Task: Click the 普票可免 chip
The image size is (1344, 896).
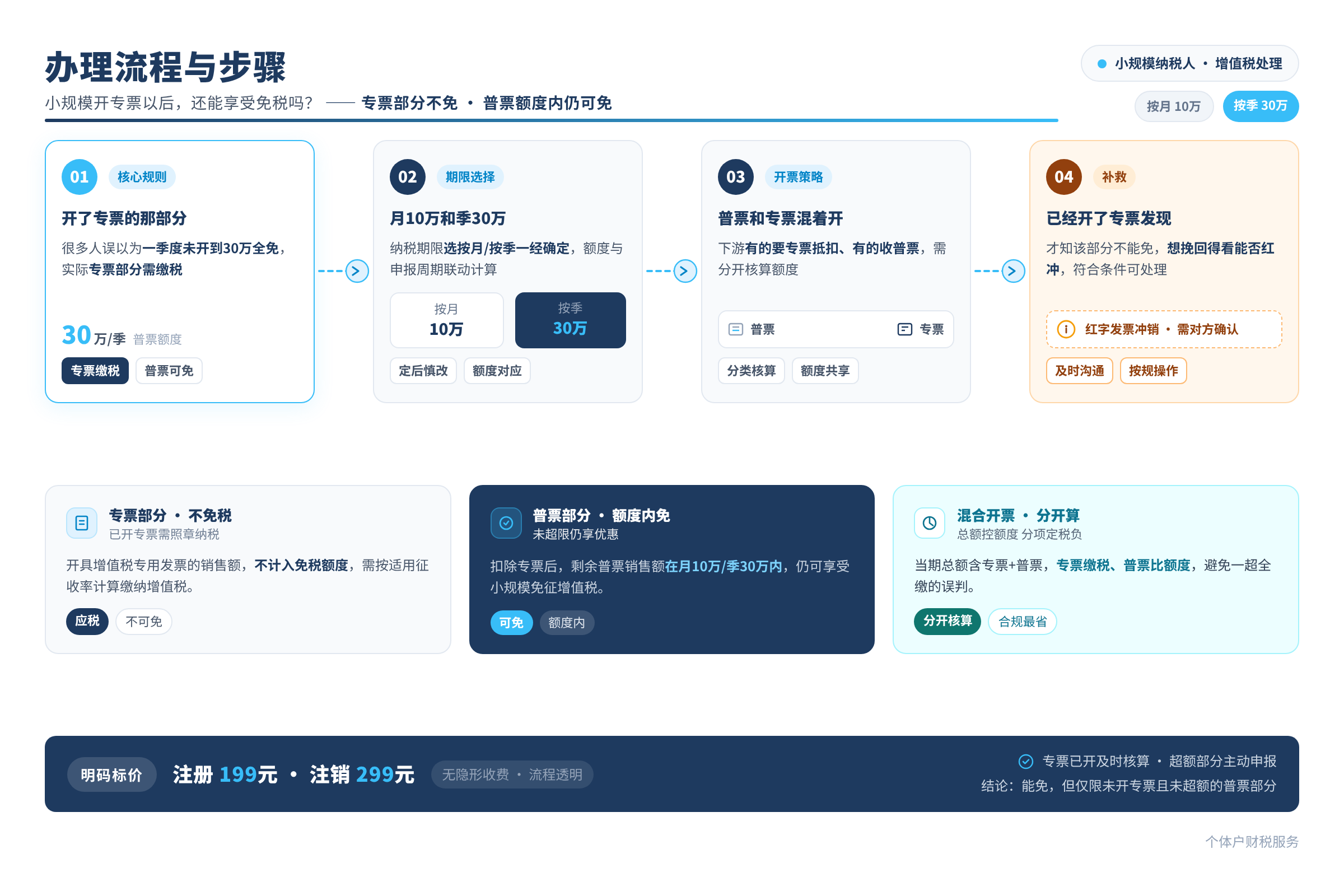Action: (x=169, y=371)
